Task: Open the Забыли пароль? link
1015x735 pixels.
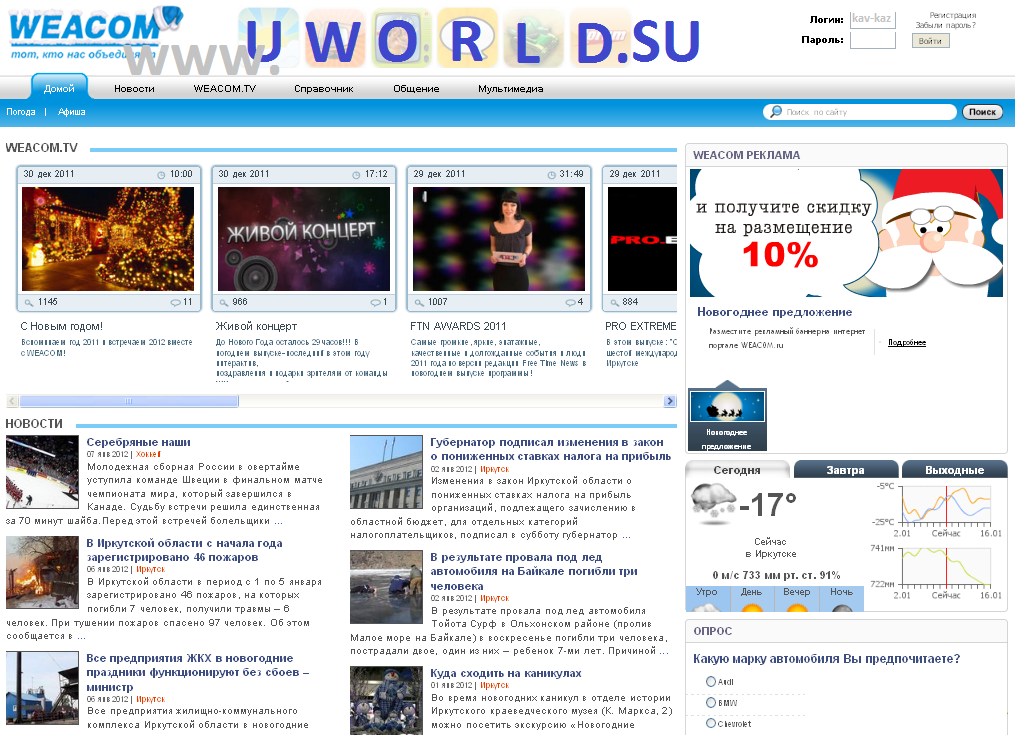Action: (x=945, y=25)
